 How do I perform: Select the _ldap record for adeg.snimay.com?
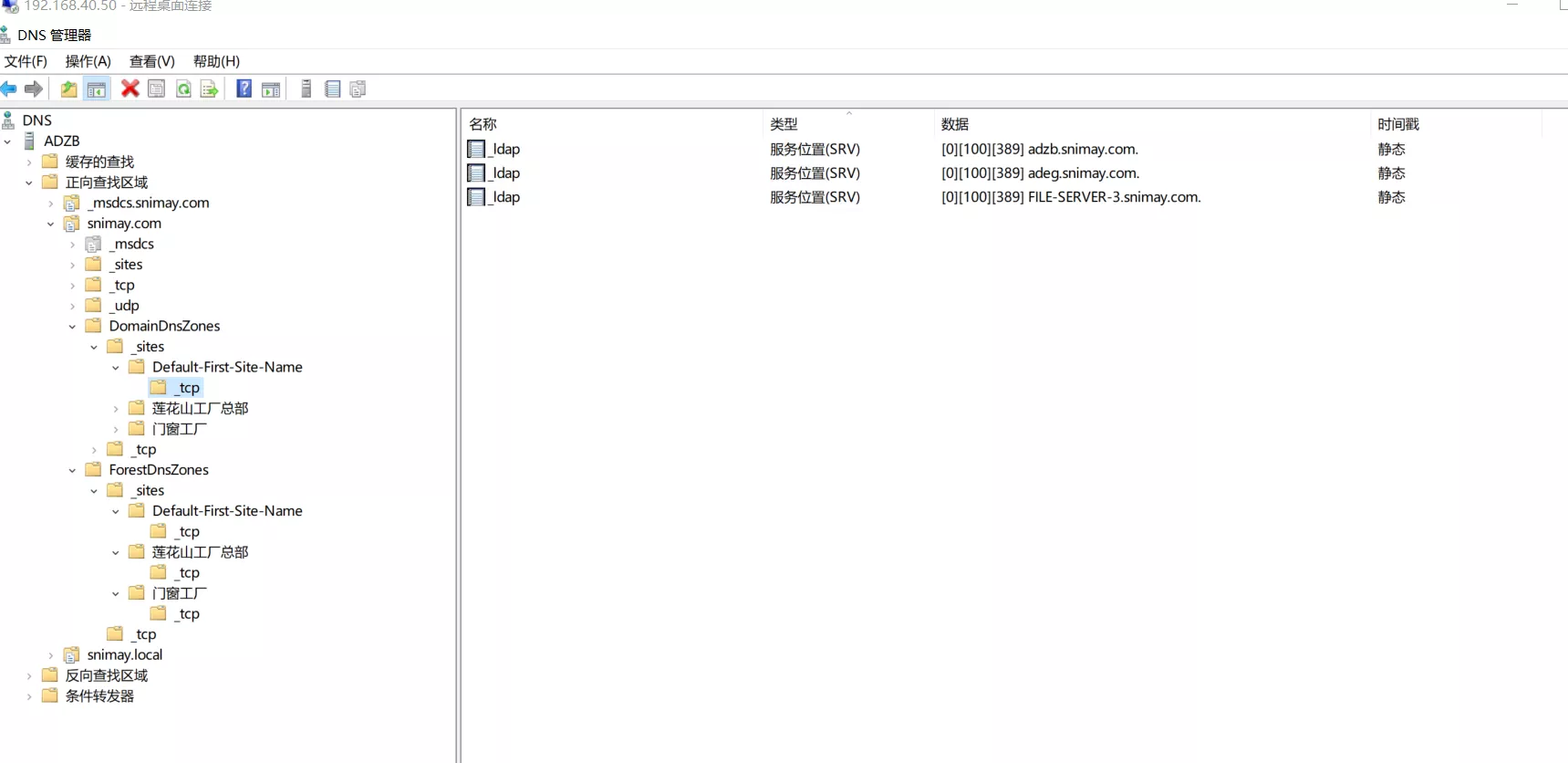[506, 173]
